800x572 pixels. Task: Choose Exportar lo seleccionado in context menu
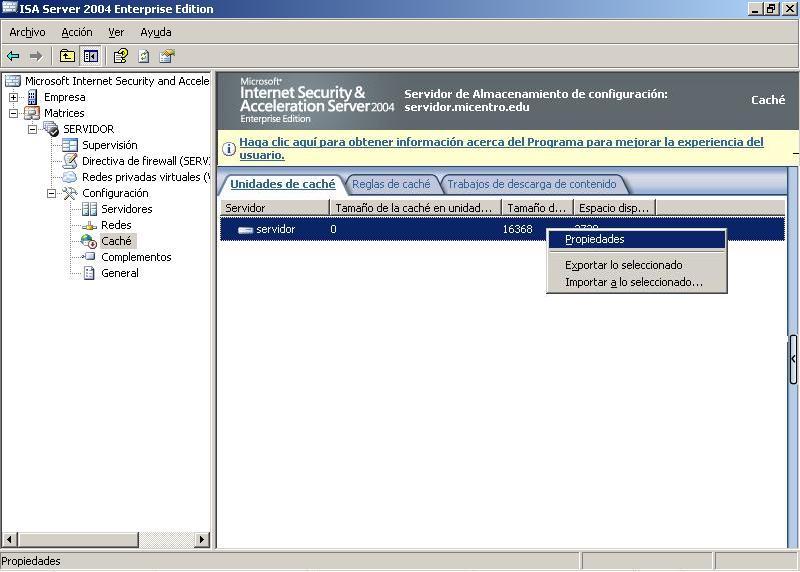[x=623, y=265]
